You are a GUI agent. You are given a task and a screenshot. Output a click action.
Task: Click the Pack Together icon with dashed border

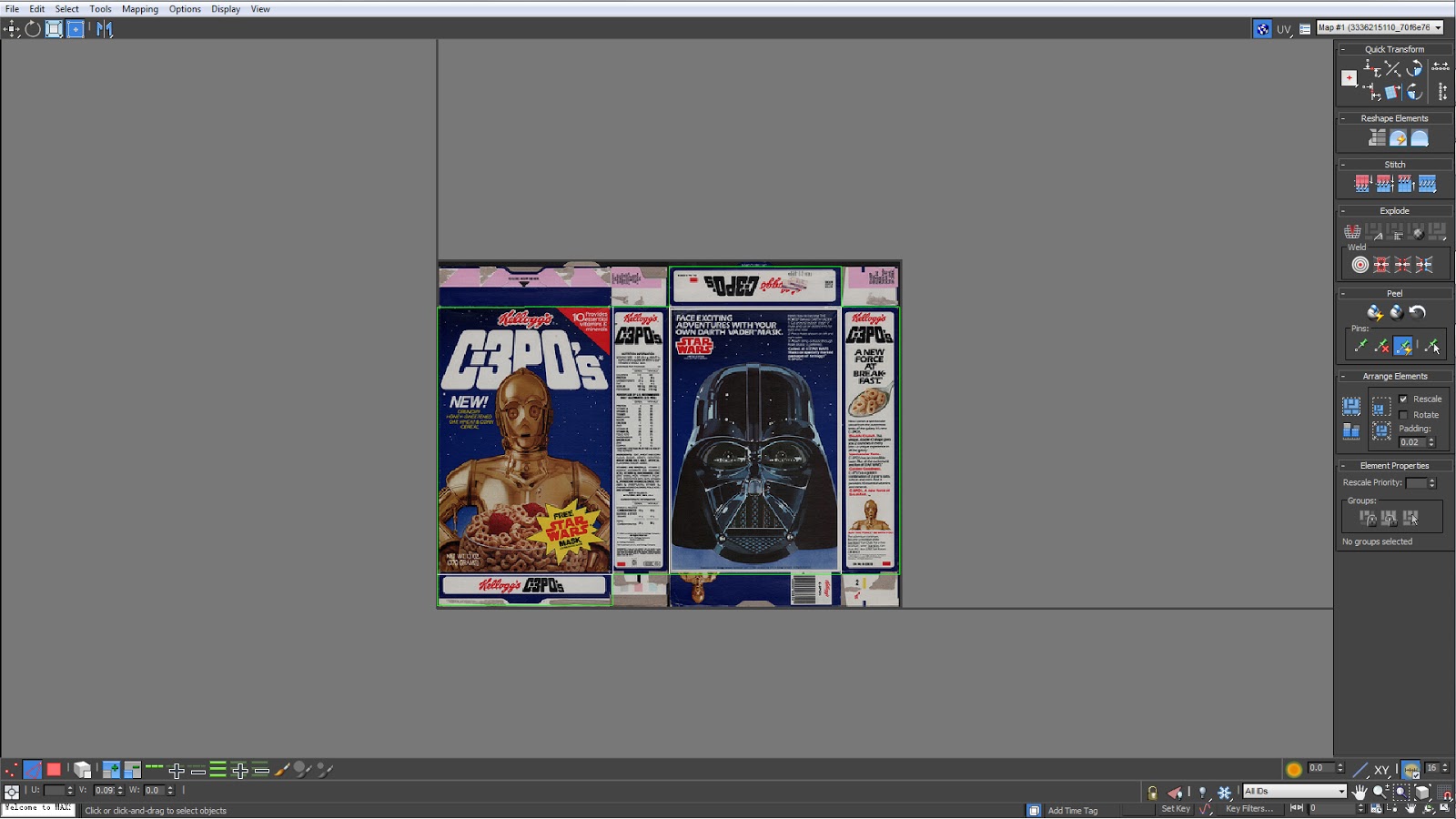point(1381,406)
